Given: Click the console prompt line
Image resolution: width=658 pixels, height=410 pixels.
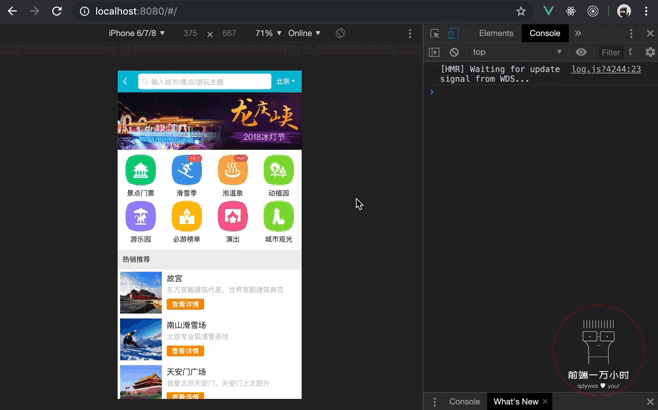Looking at the screenshot, I should point(541,92).
